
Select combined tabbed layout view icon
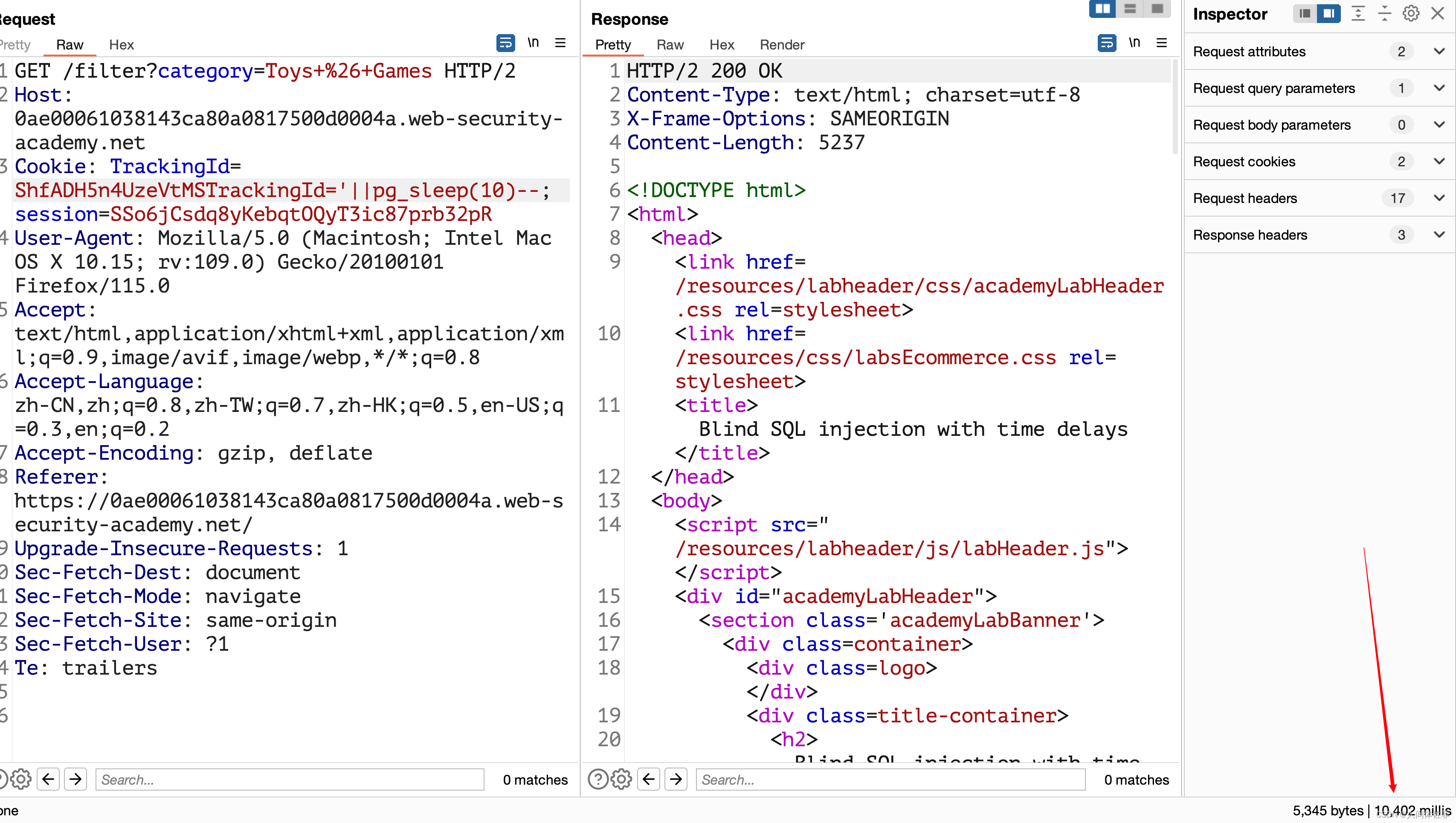(1157, 9)
